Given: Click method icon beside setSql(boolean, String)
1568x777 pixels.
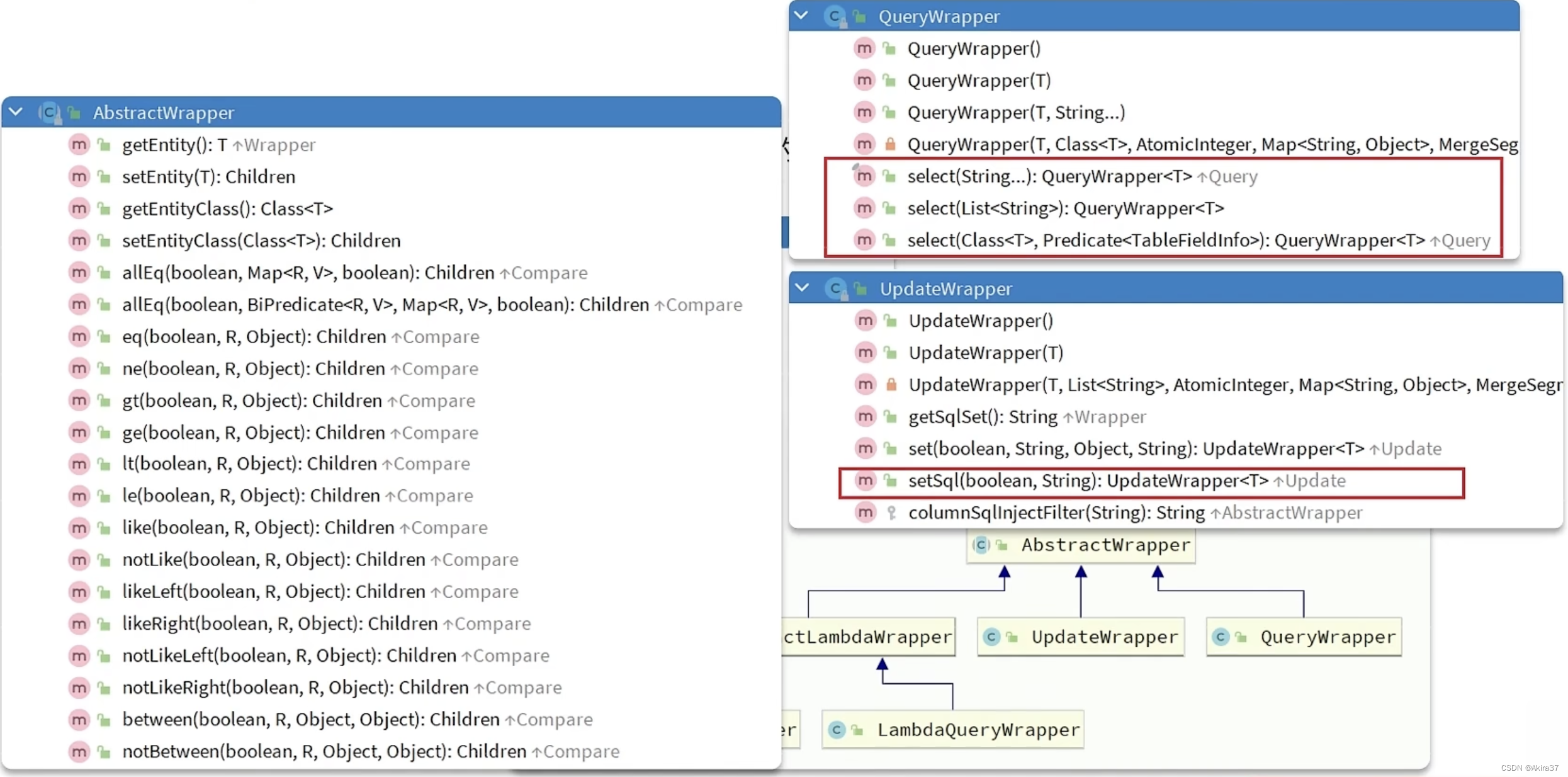Looking at the screenshot, I should [866, 480].
